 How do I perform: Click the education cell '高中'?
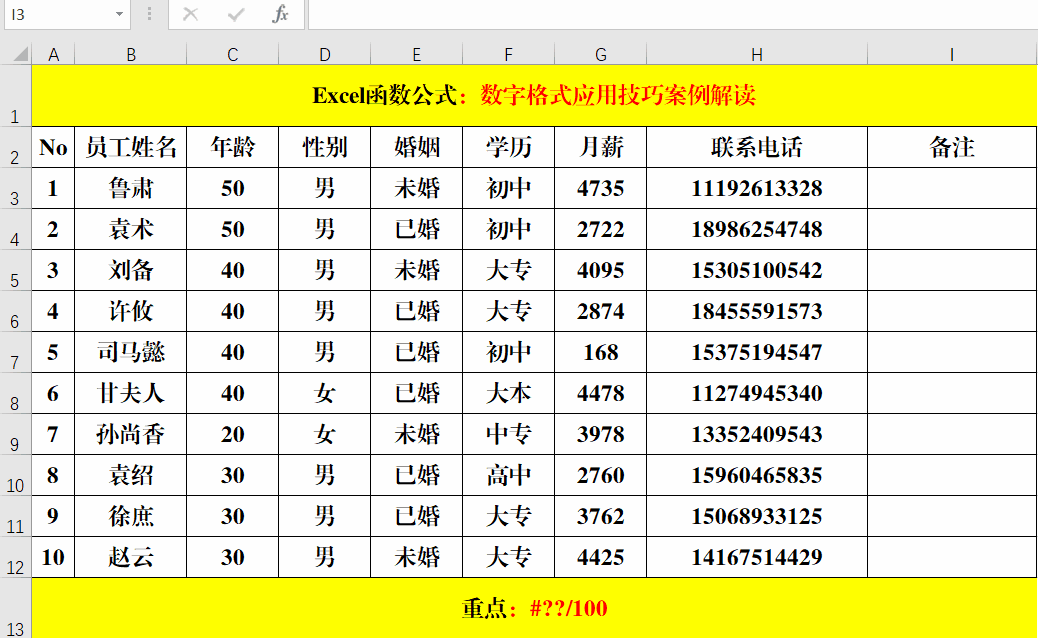tap(508, 476)
